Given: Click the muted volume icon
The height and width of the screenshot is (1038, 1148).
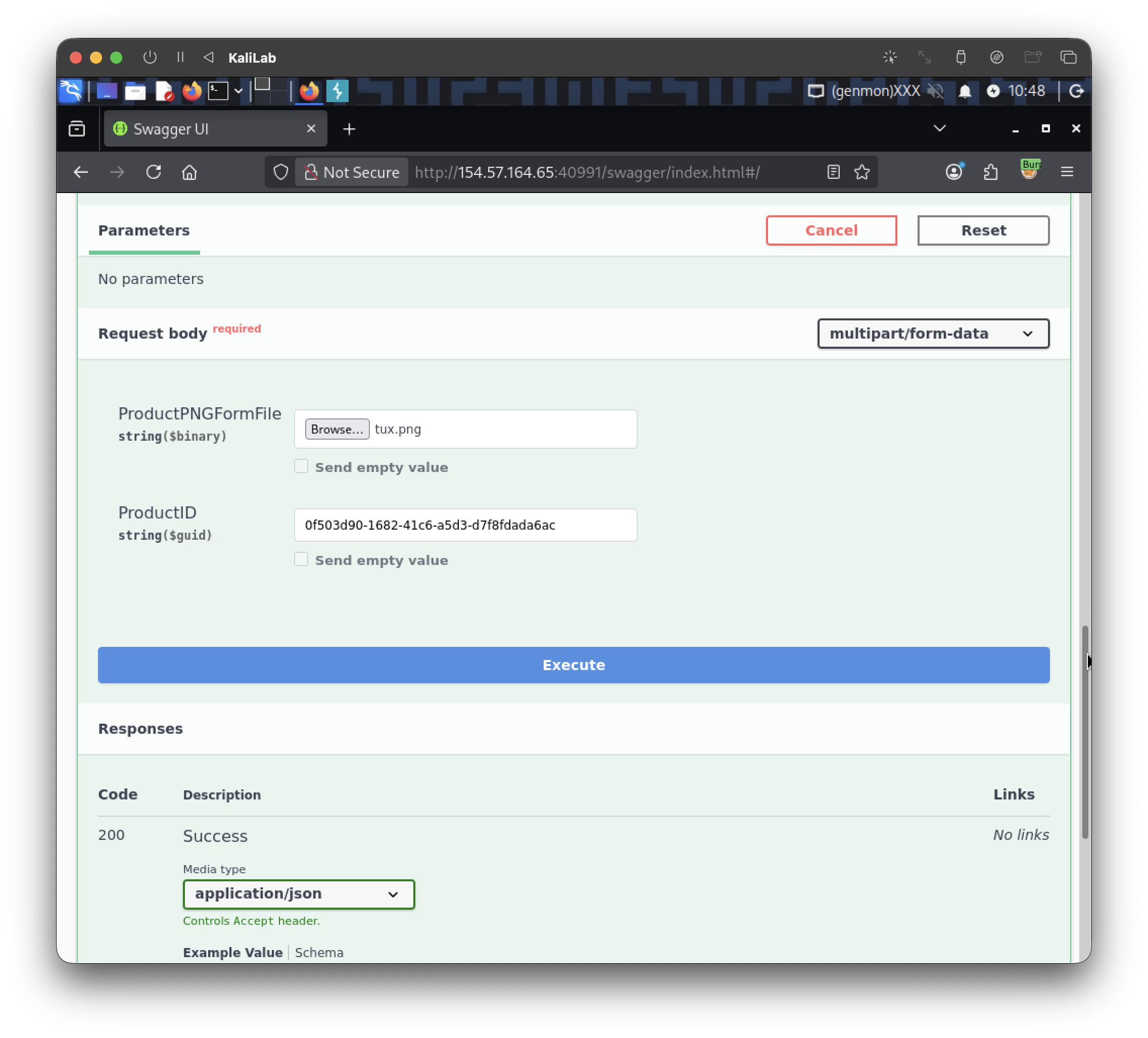Looking at the screenshot, I should 935,91.
